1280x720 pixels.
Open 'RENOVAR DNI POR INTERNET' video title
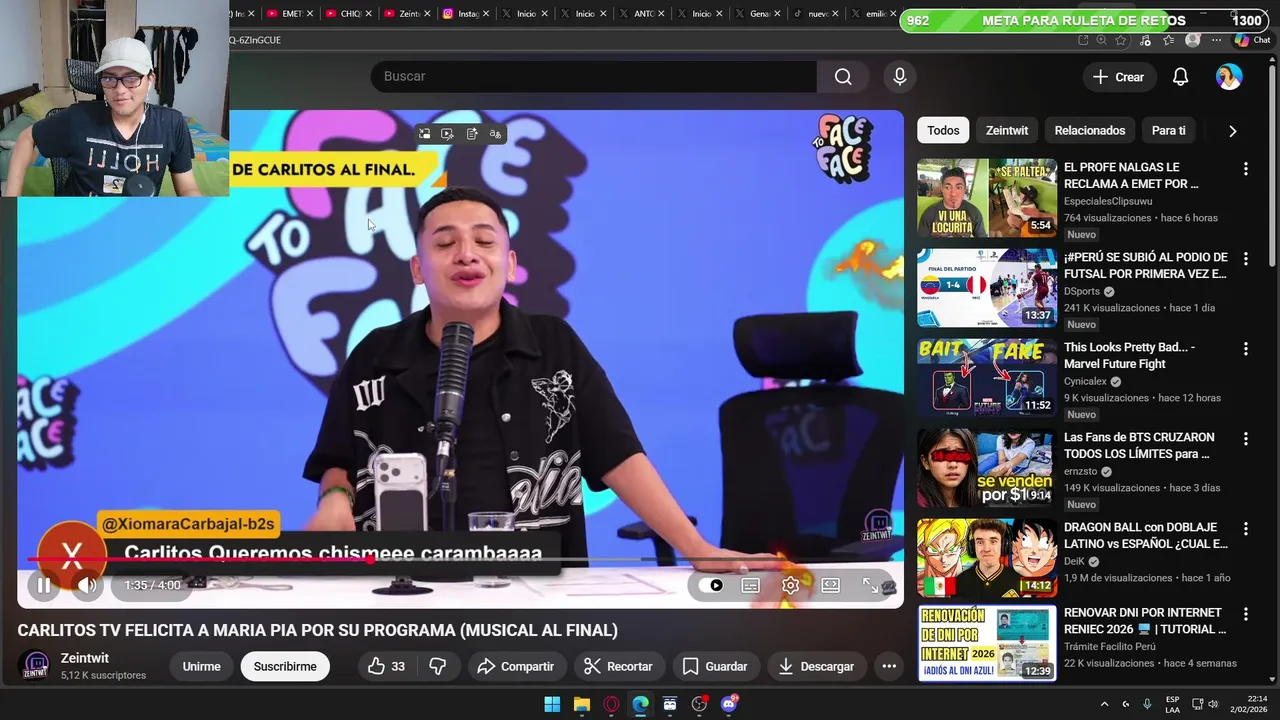[1145, 621]
